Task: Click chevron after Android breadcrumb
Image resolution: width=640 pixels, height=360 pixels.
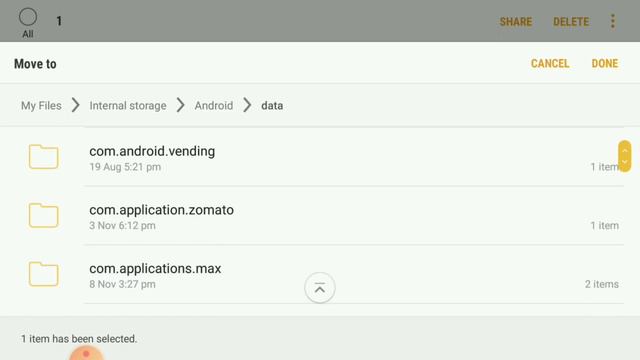Action: click(x=247, y=105)
